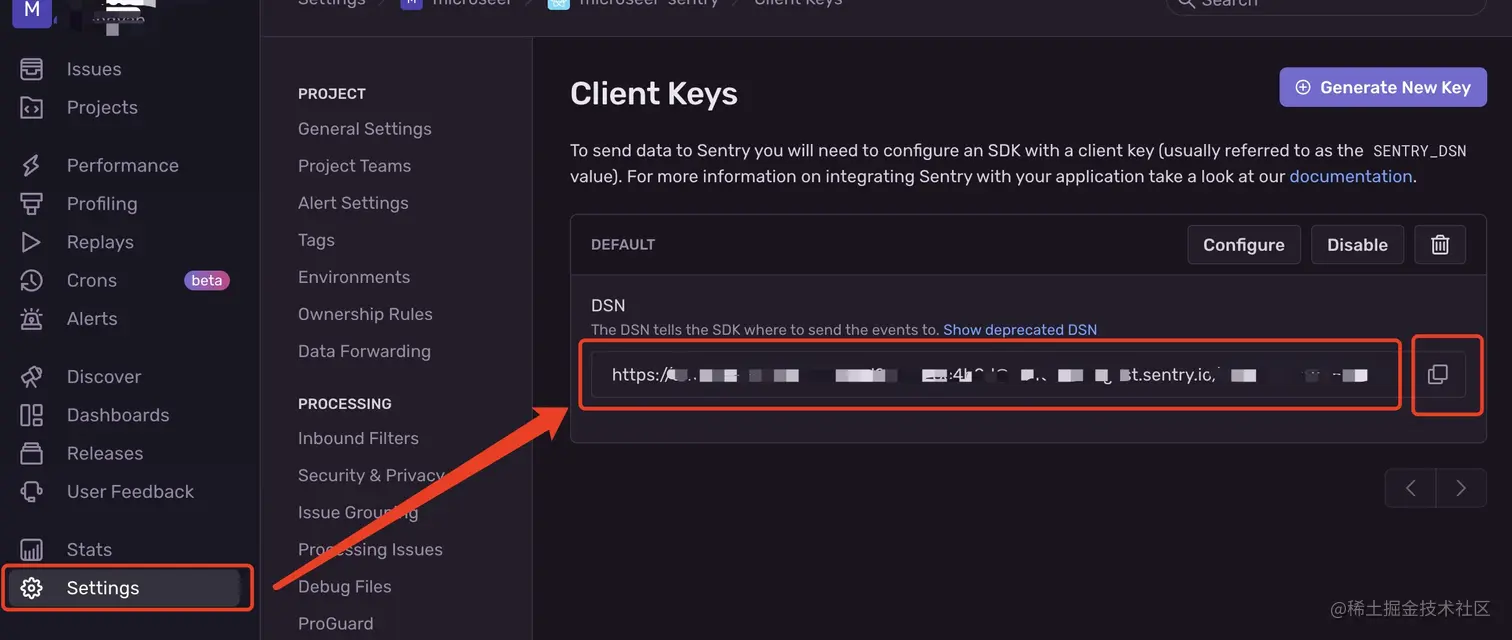1512x640 pixels.
Task: Click the Releases stack icon
Action: point(32,453)
